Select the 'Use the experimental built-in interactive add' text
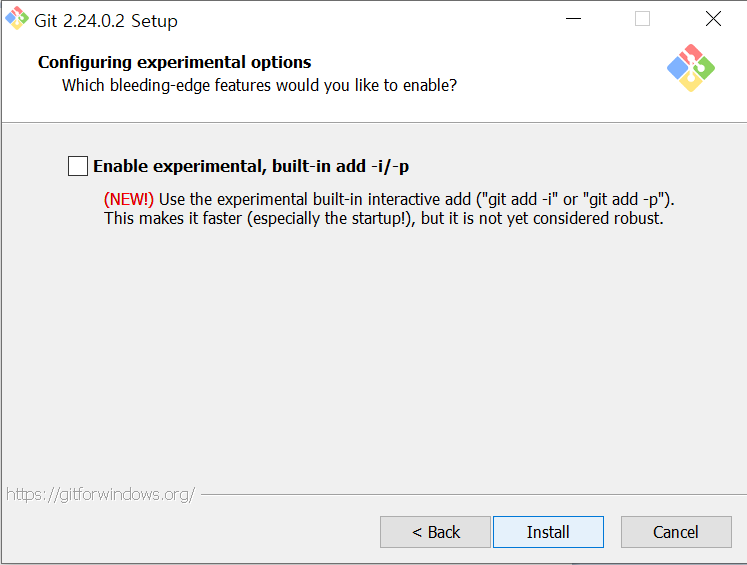The height and width of the screenshot is (565, 747). tap(314, 199)
